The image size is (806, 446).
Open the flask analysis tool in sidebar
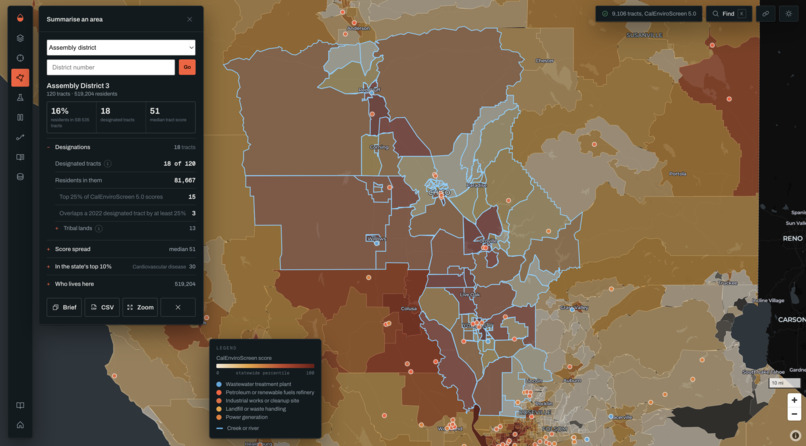pos(20,98)
